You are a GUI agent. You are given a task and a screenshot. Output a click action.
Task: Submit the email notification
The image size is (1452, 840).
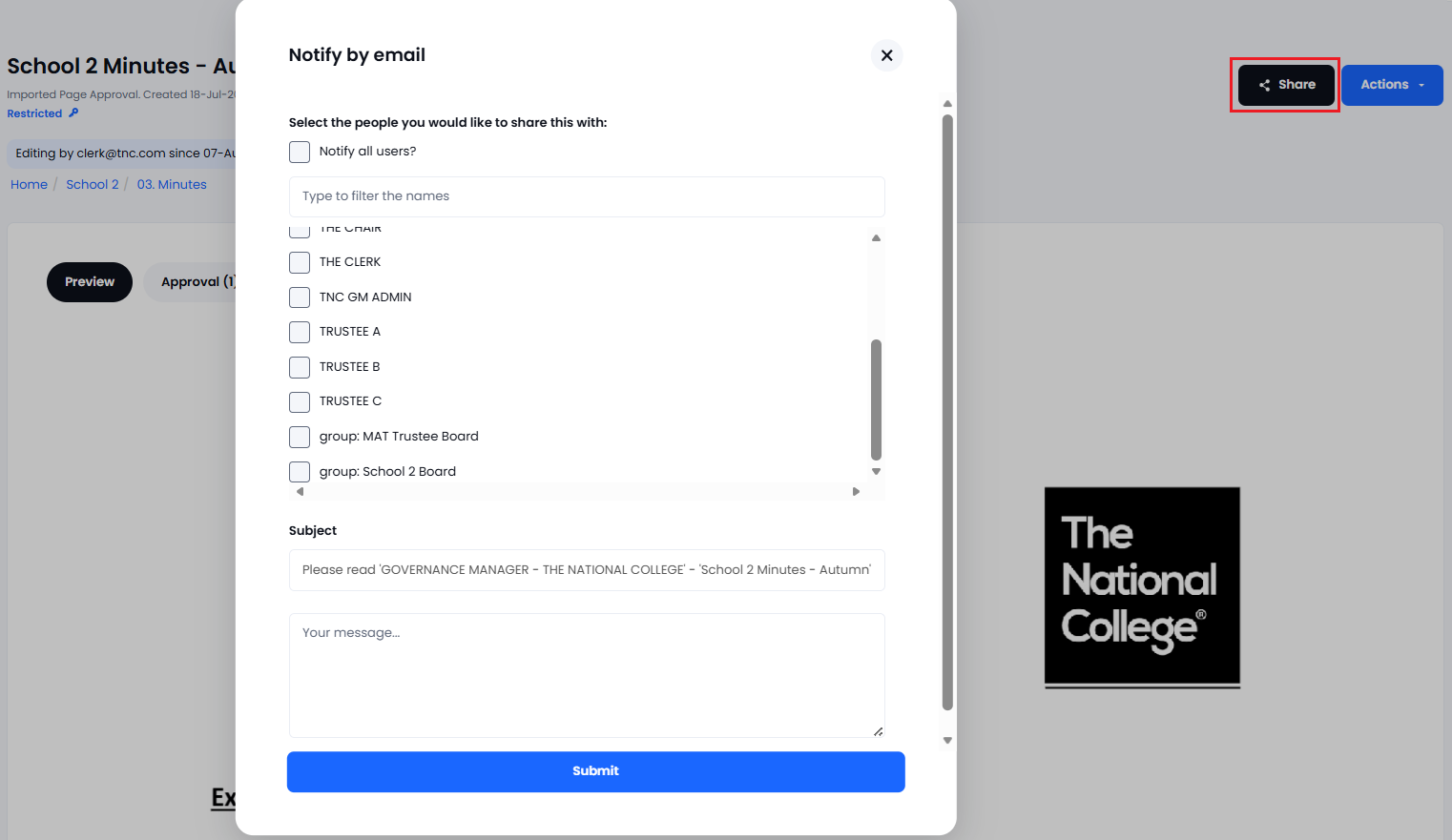(x=595, y=771)
